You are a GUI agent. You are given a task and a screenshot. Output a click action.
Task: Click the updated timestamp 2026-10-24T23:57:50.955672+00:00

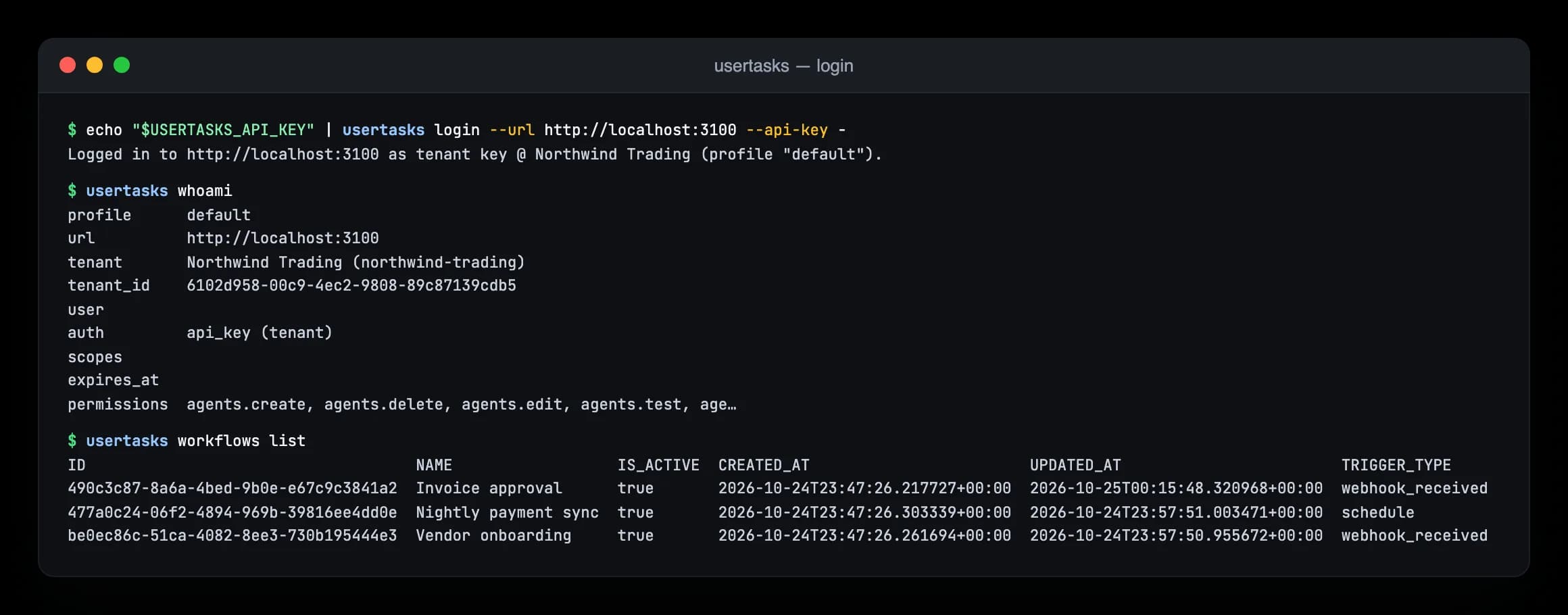click(1176, 535)
